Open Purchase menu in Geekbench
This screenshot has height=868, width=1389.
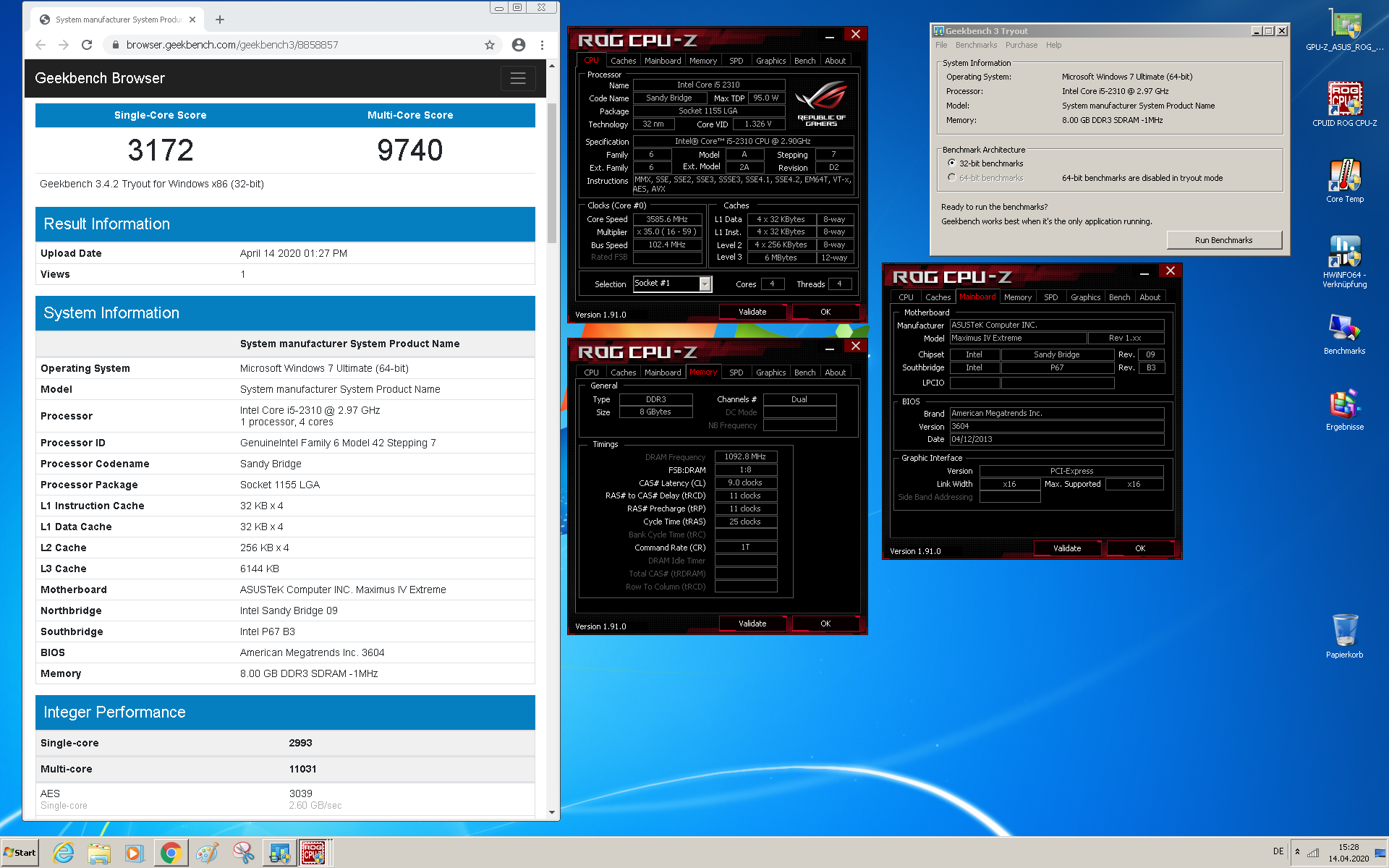(x=1021, y=45)
